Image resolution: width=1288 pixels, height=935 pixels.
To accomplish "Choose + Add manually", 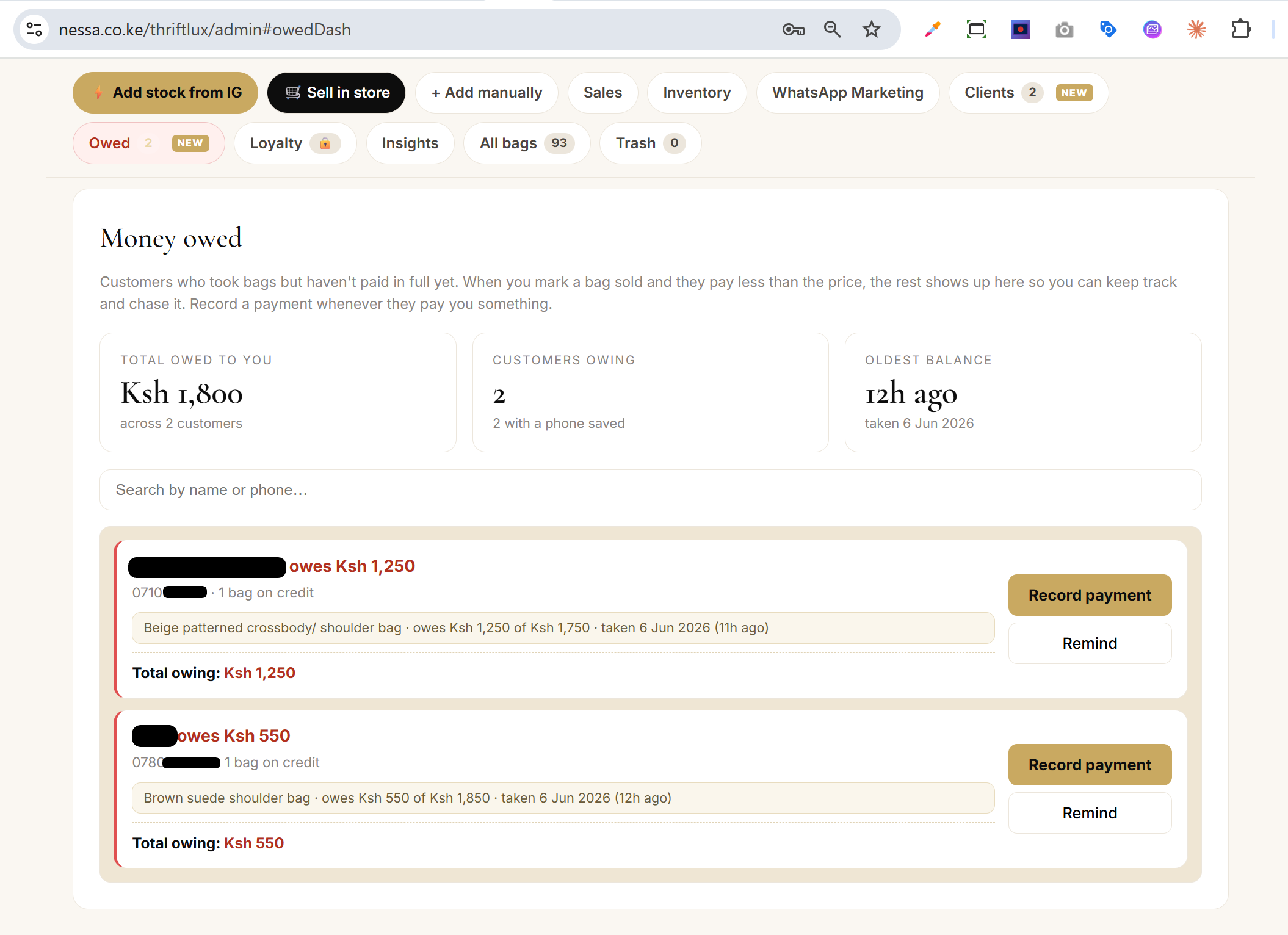I will (x=487, y=93).
